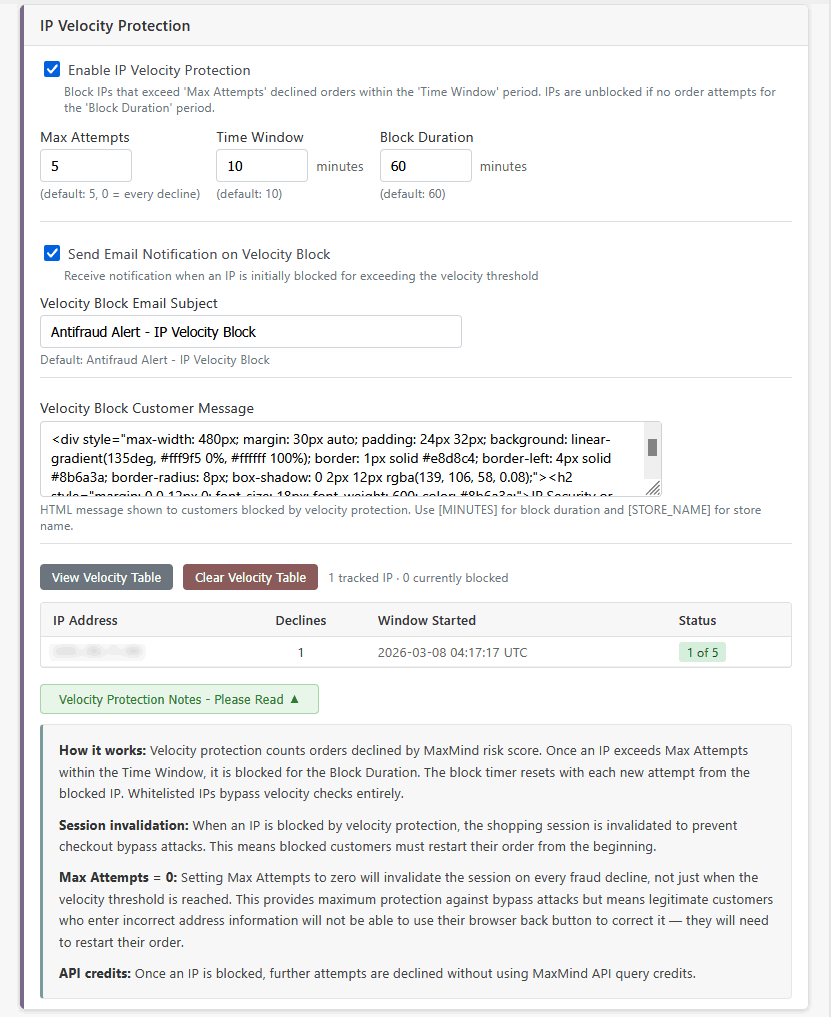The image size is (831, 1017).
Task: Toggle Send Email Notification on Velocity Block
Action: coord(52,254)
